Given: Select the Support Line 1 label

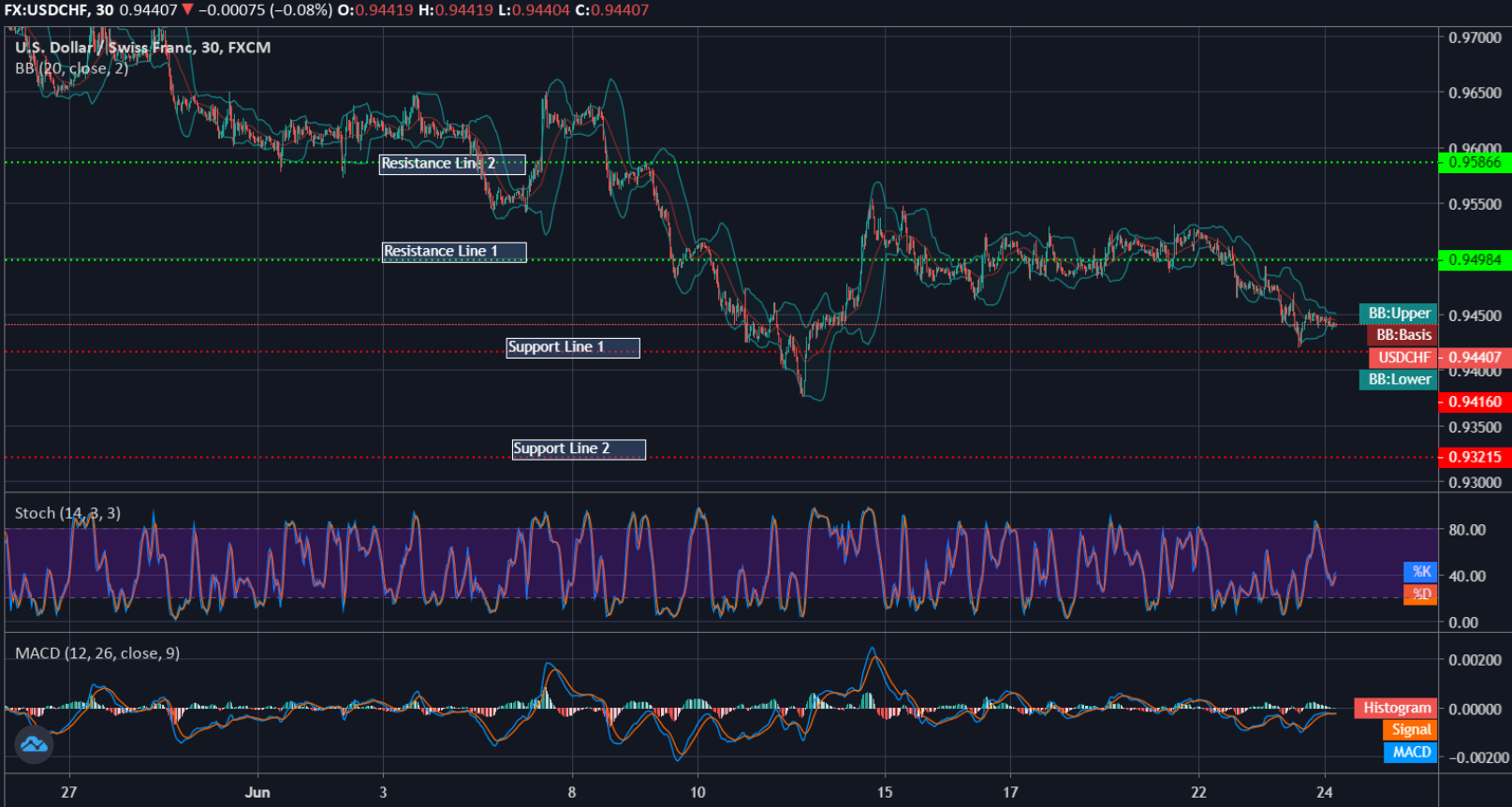Looking at the screenshot, I should pos(573,347).
